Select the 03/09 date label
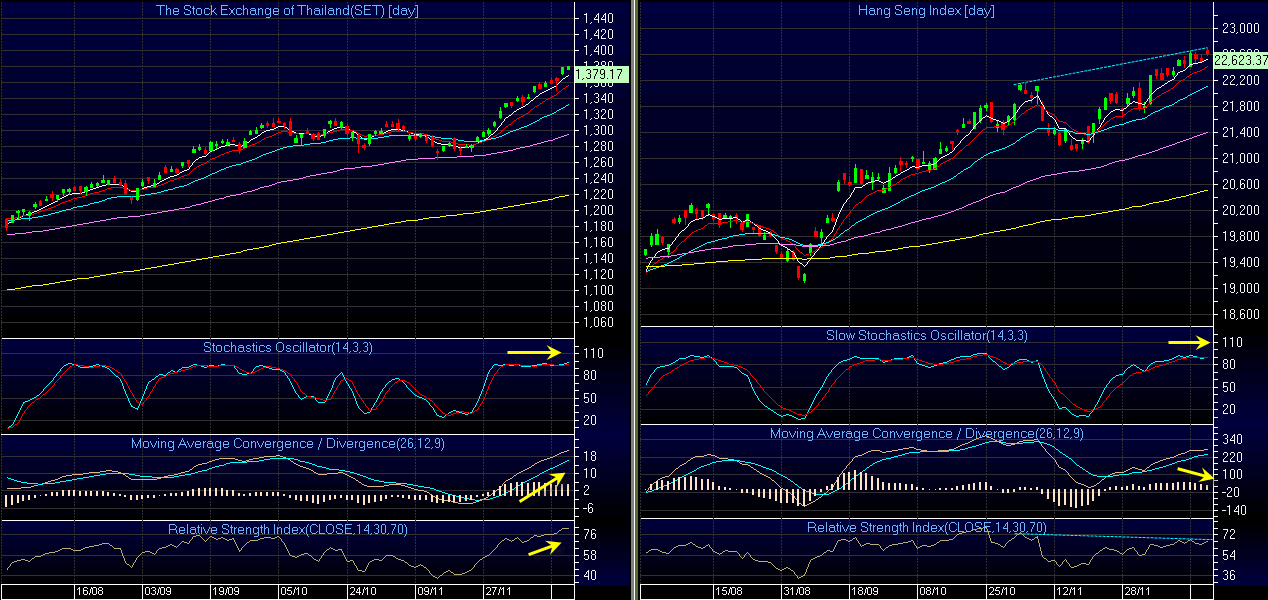Image resolution: width=1268 pixels, height=600 pixels. 158,592
